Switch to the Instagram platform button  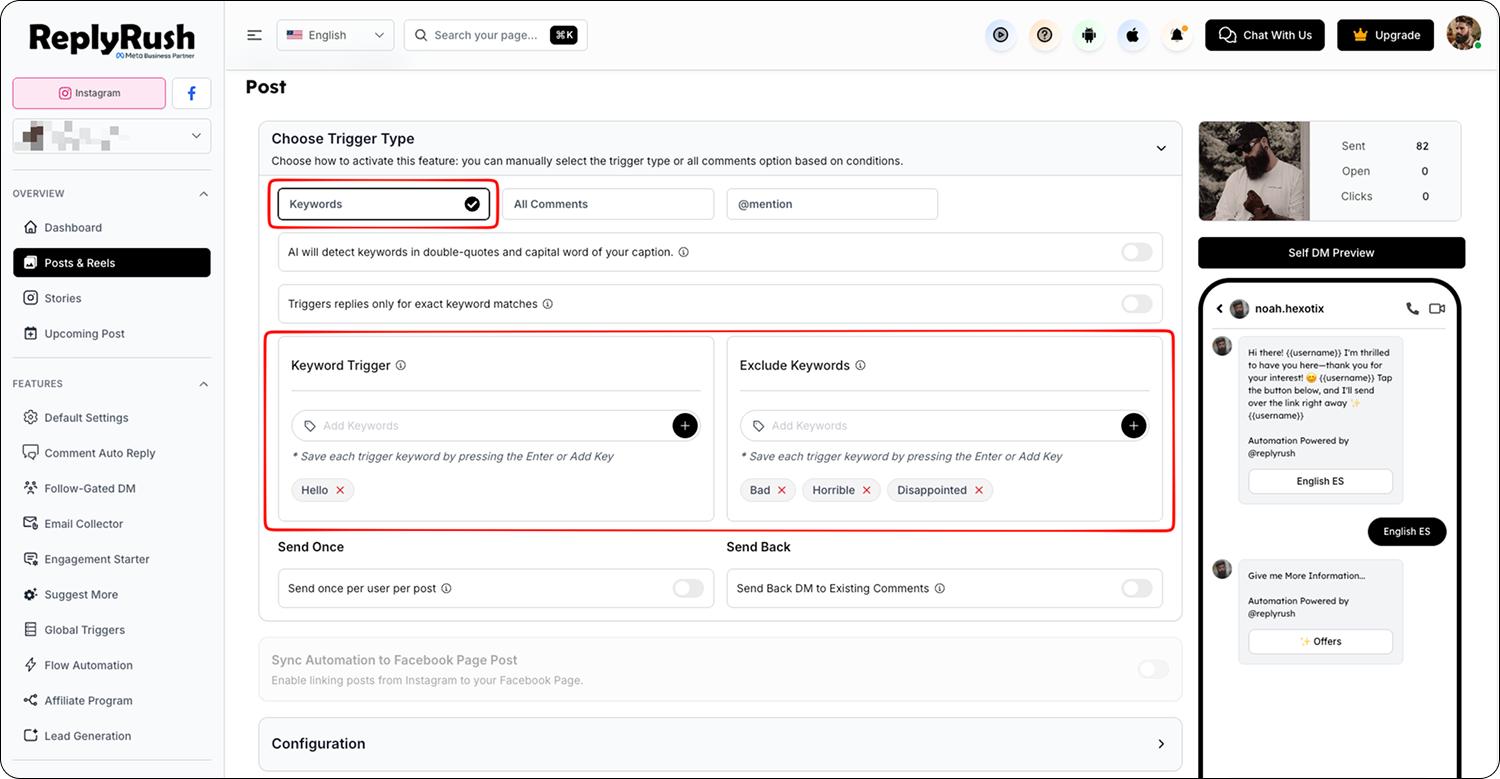click(x=89, y=93)
